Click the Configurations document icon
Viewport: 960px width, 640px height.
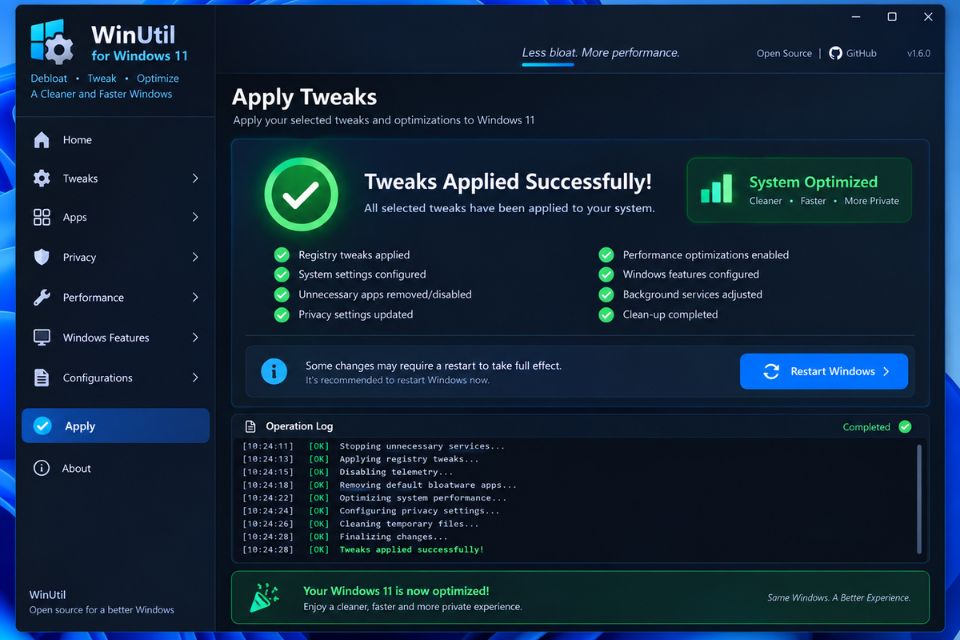point(42,378)
